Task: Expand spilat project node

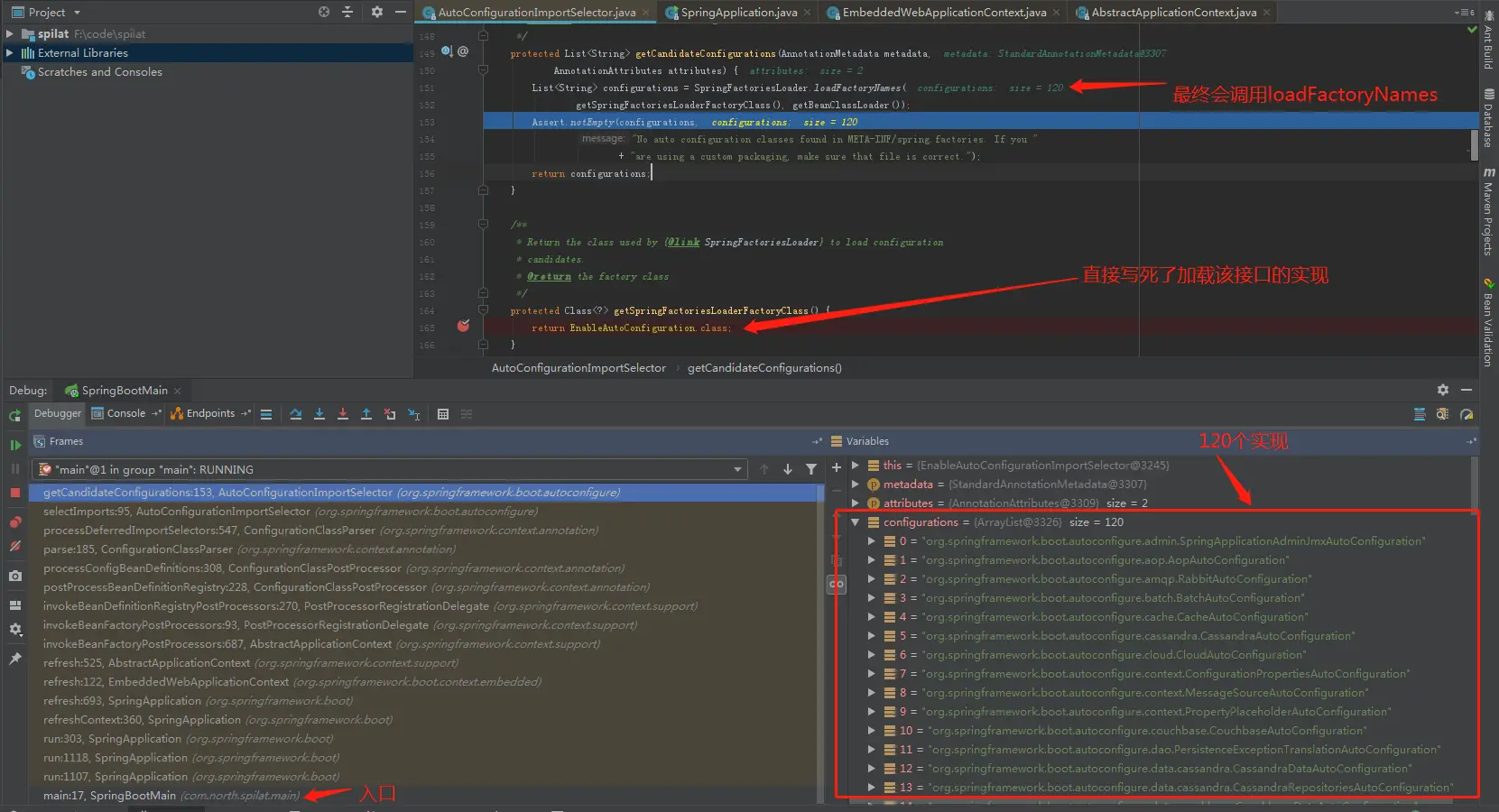Action: [x=10, y=33]
